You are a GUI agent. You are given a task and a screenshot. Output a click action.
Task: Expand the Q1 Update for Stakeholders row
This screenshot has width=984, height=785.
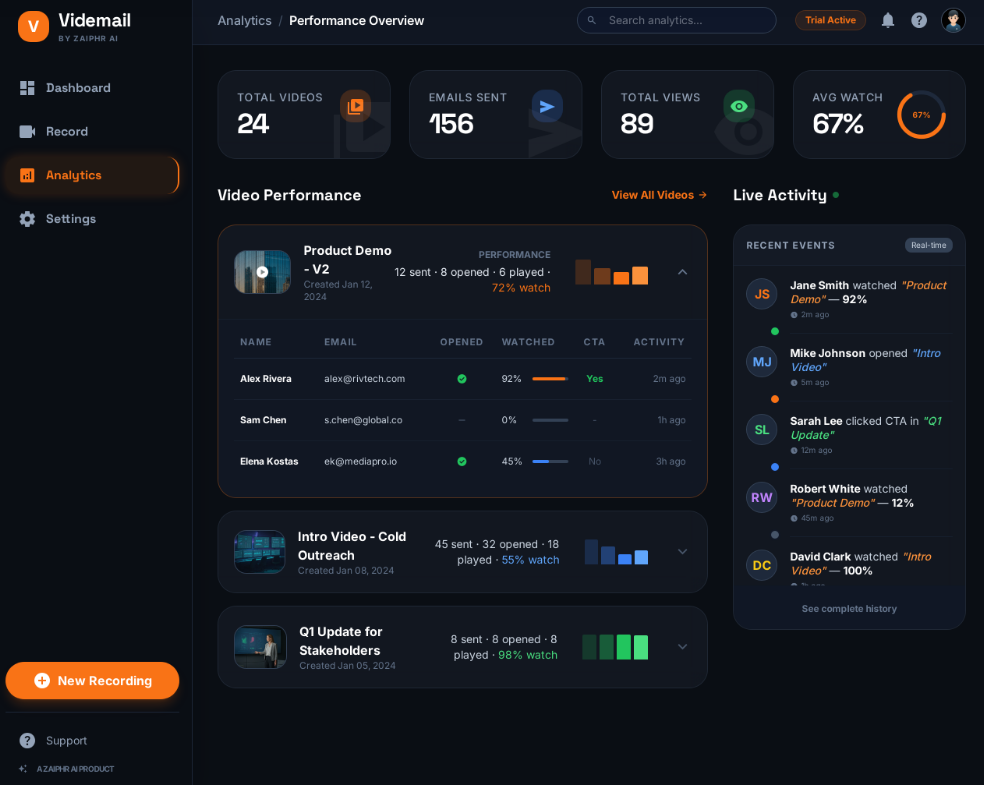click(681, 646)
